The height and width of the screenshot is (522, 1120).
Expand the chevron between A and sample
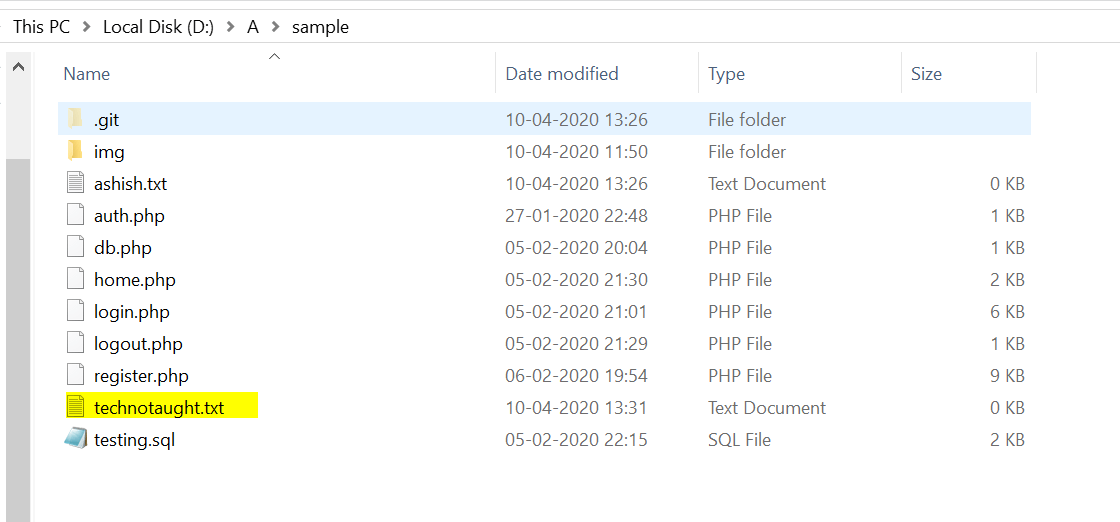275,27
